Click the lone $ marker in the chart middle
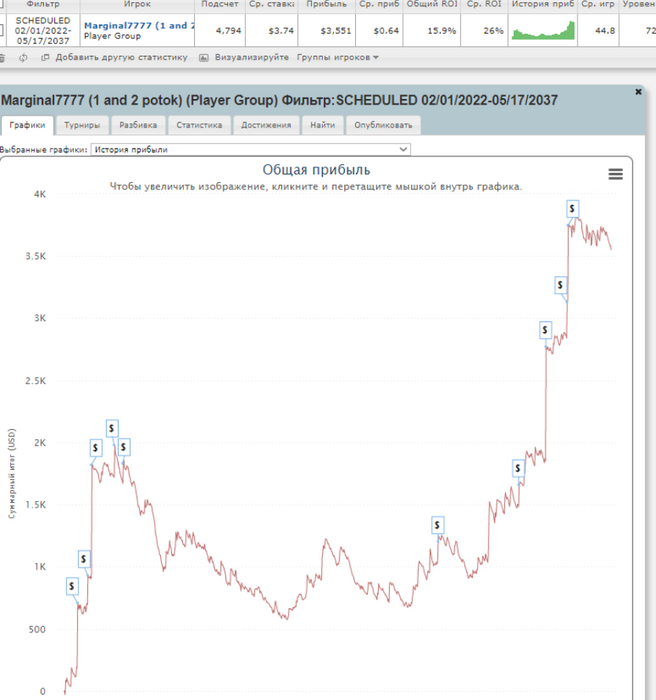The height and width of the screenshot is (700, 656). point(437,525)
